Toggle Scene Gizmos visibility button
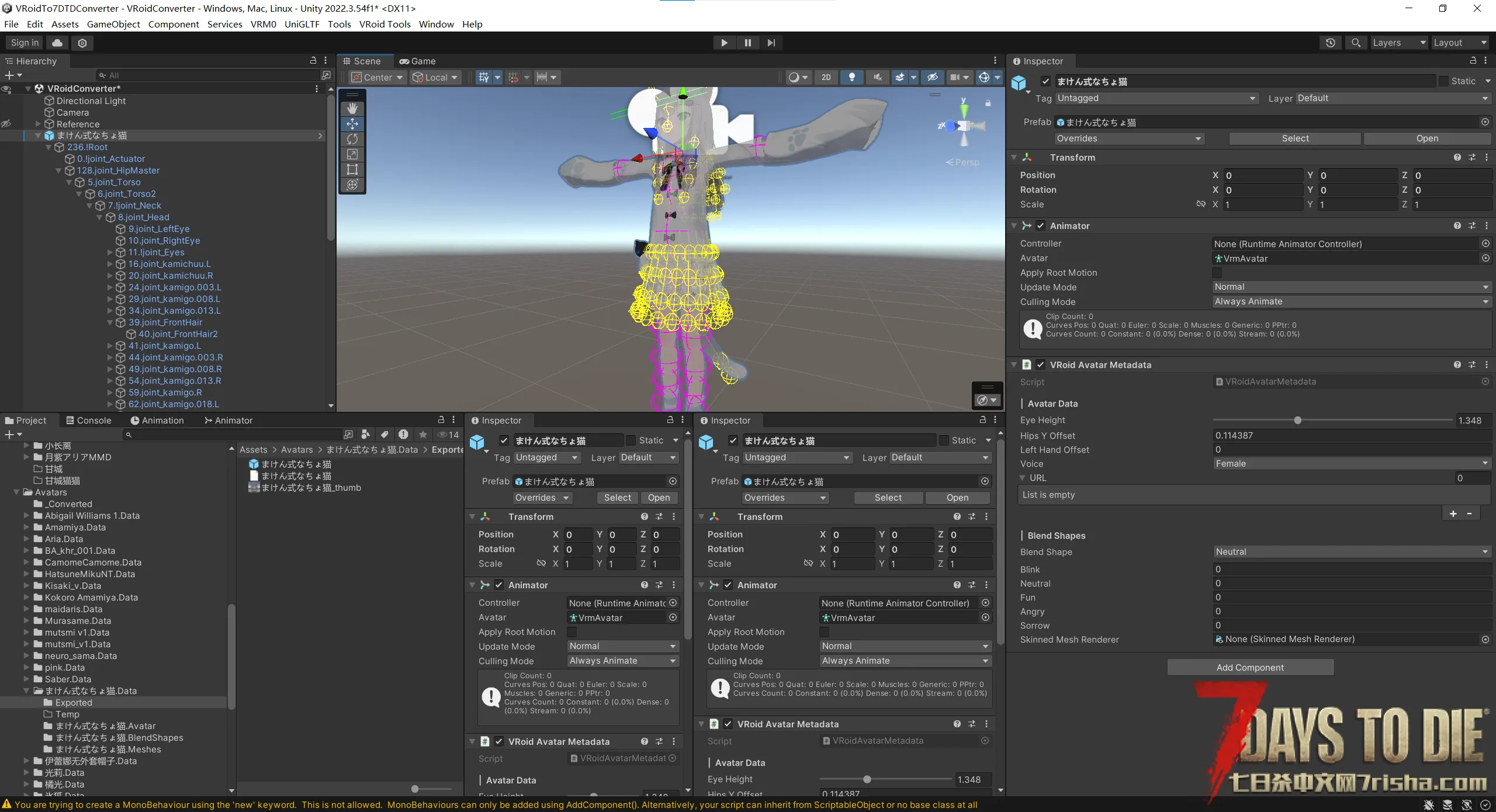Image resolution: width=1496 pixels, height=812 pixels. click(984, 77)
